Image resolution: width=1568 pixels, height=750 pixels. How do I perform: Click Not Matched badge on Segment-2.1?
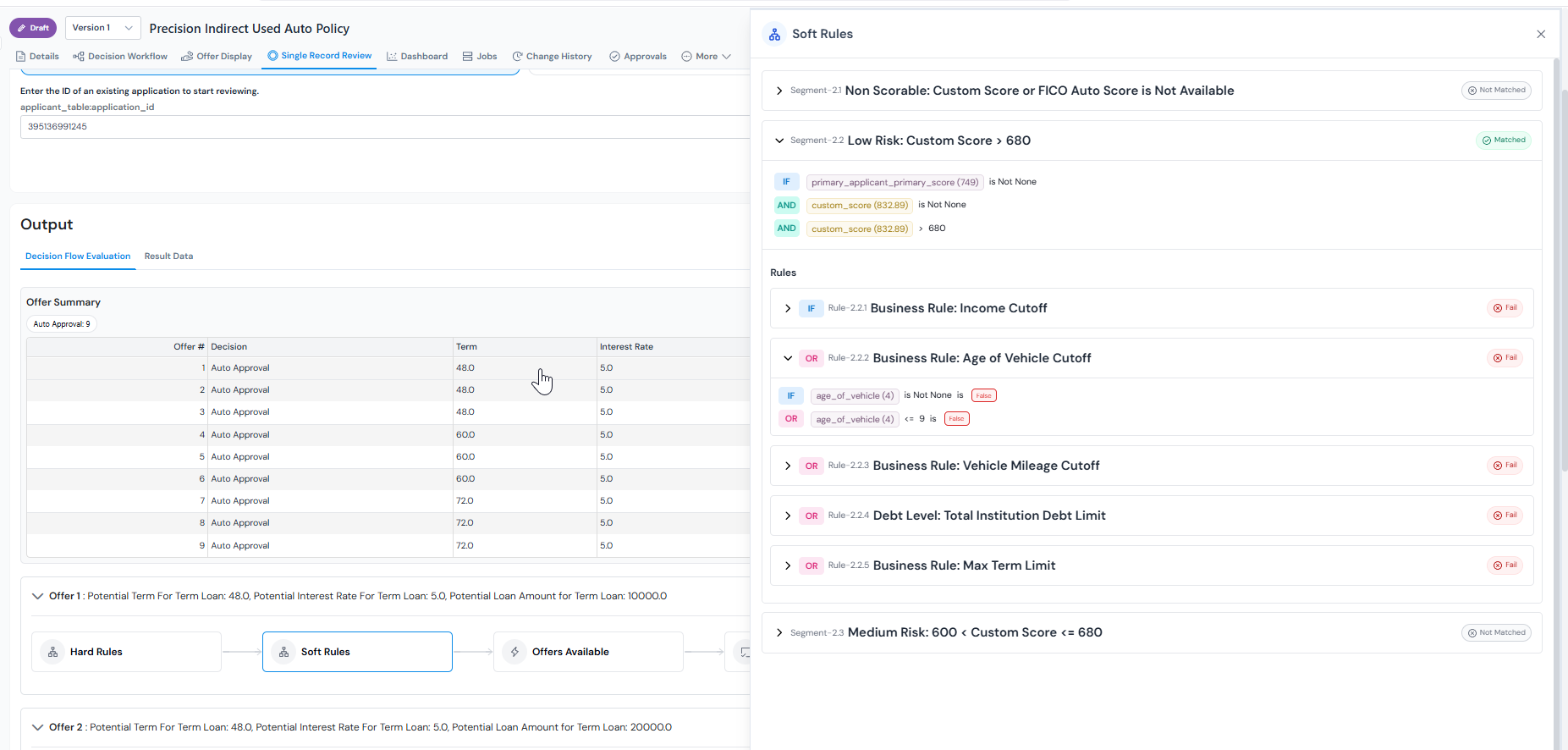point(1496,91)
